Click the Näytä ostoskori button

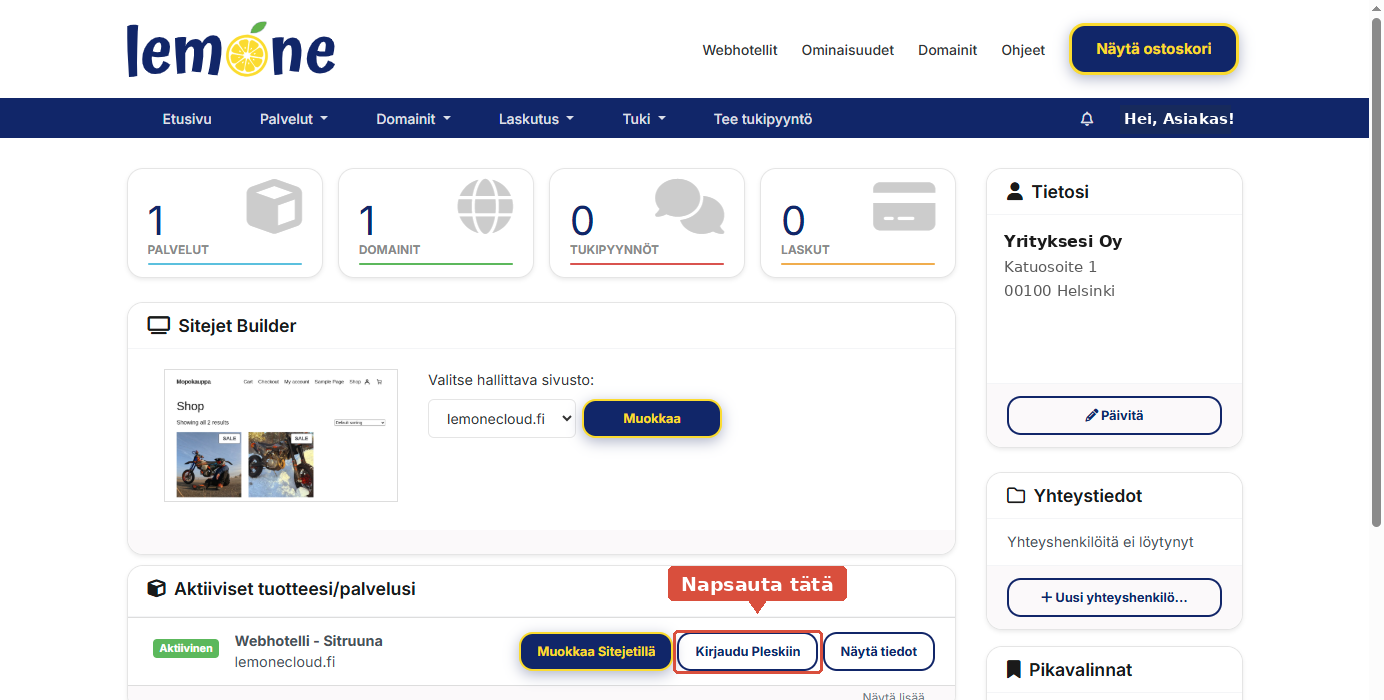[x=1154, y=49]
